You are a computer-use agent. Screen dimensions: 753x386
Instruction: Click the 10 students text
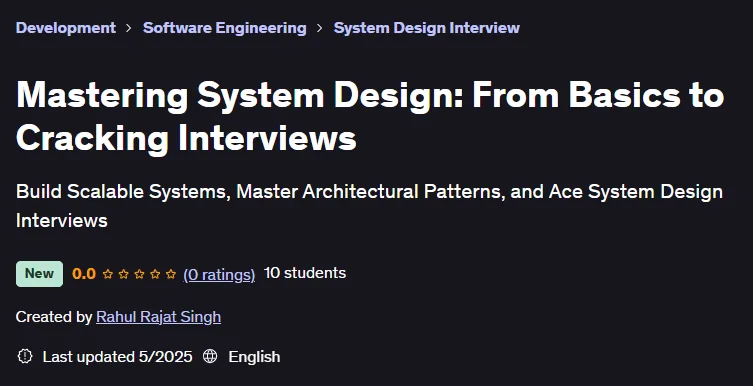305,273
